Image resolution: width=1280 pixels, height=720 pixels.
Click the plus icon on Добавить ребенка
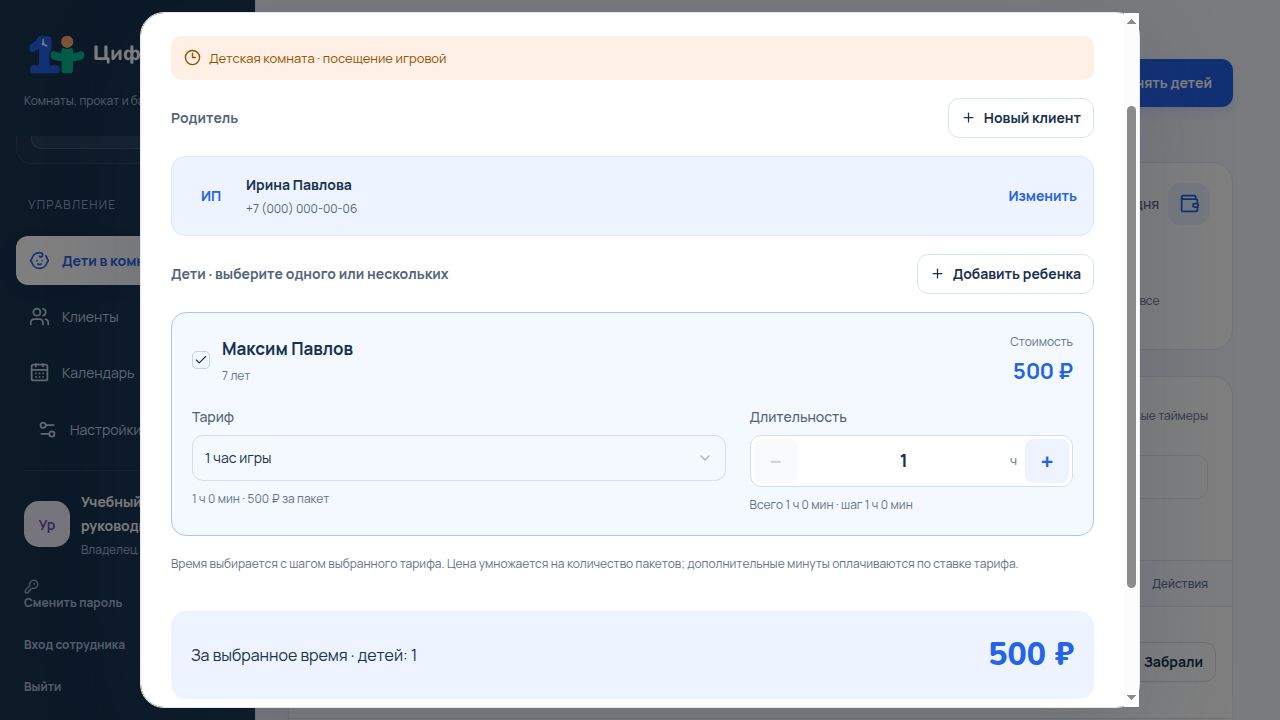pyautogui.click(x=937, y=274)
